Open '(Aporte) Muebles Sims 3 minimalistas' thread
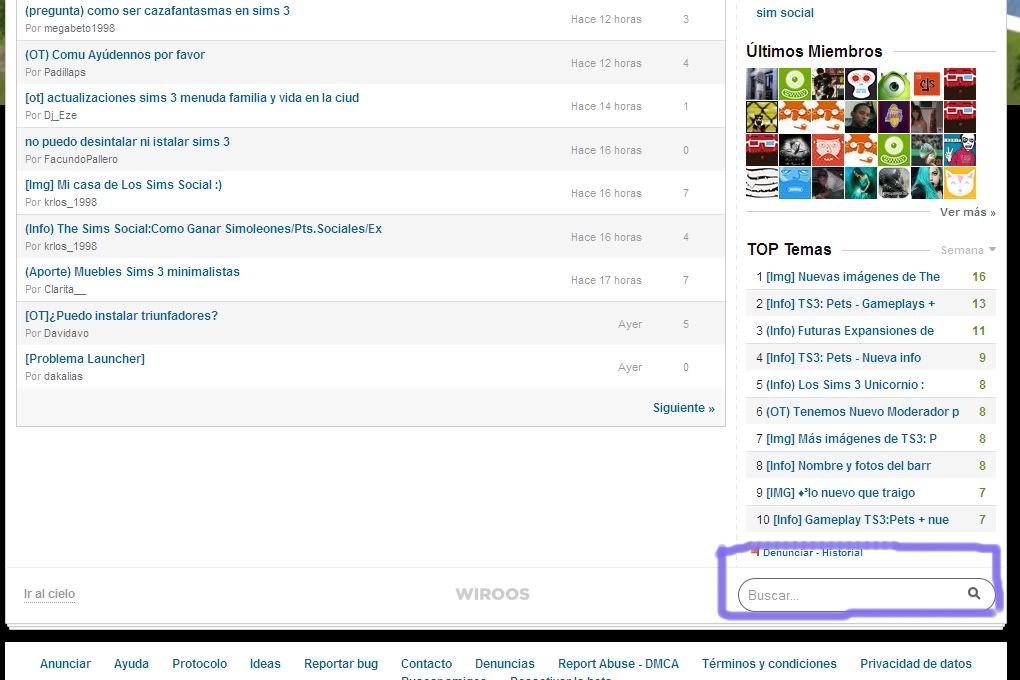The height and width of the screenshot is (680, 1020). pos(132,271)
